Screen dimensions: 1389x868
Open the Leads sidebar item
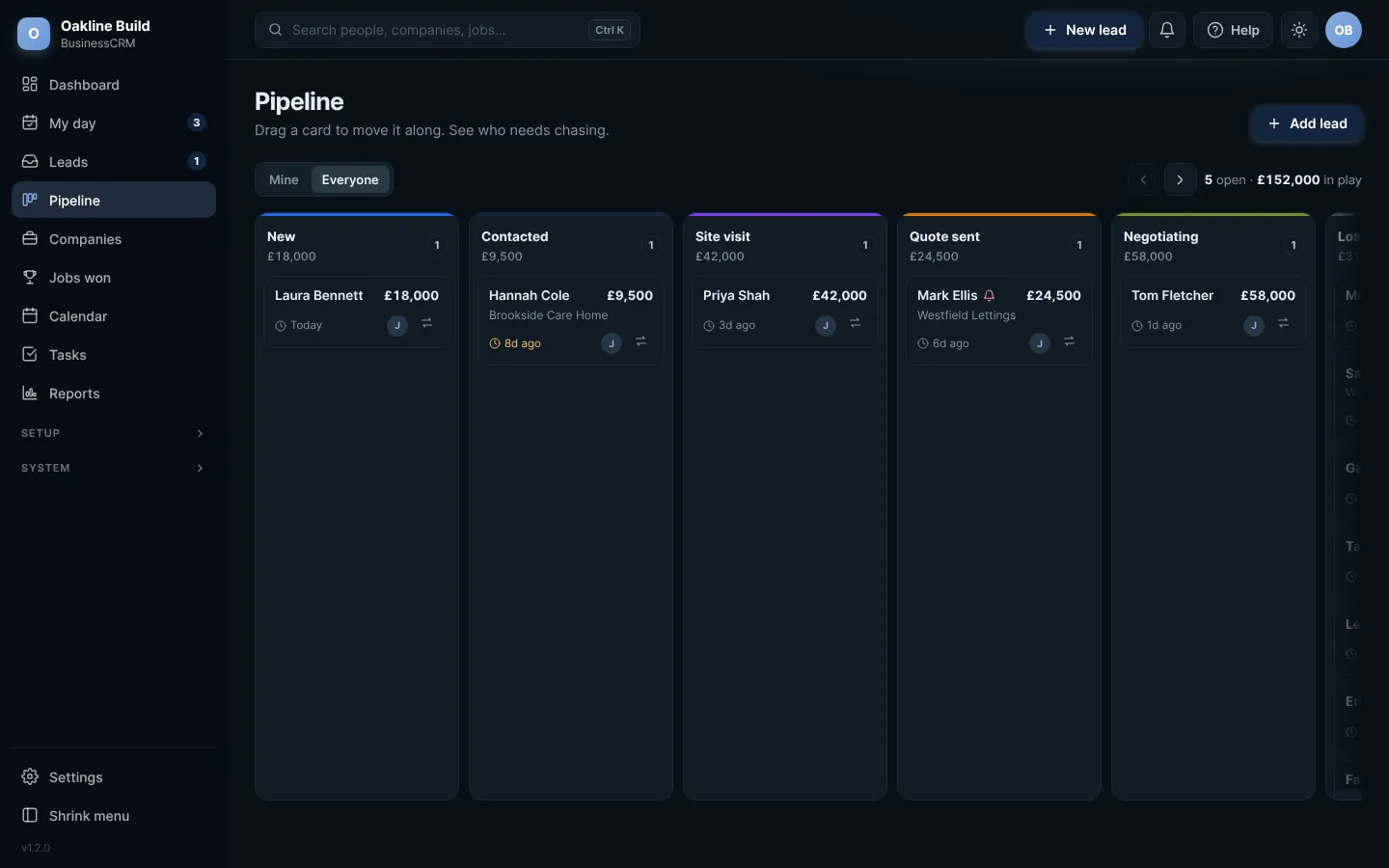(x=114, y=162)
